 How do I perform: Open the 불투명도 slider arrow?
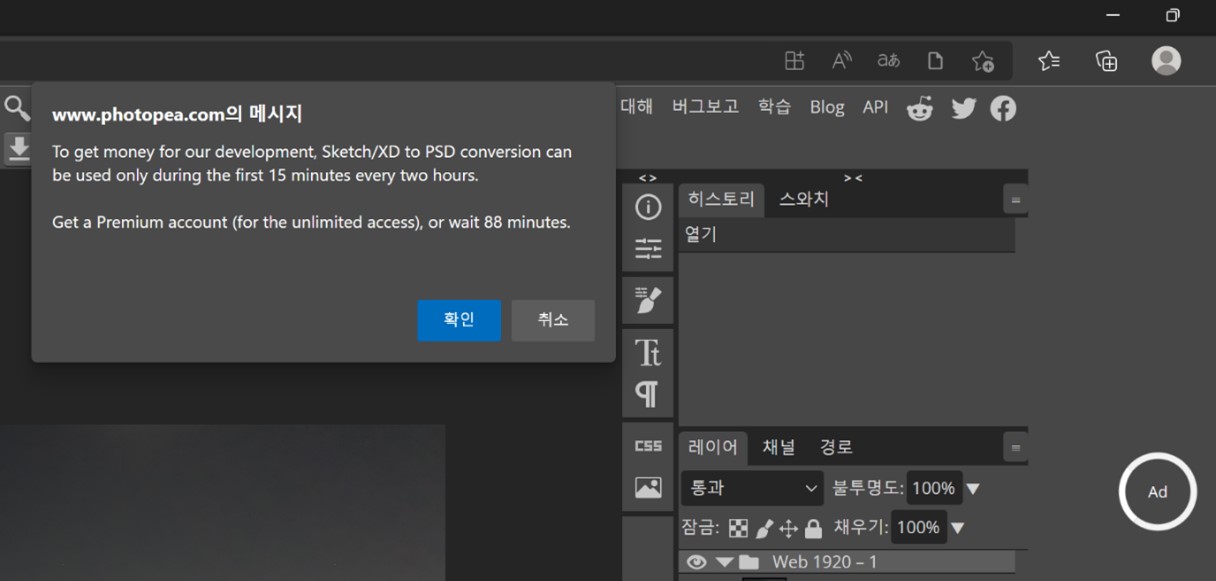[x=973, y=489]
